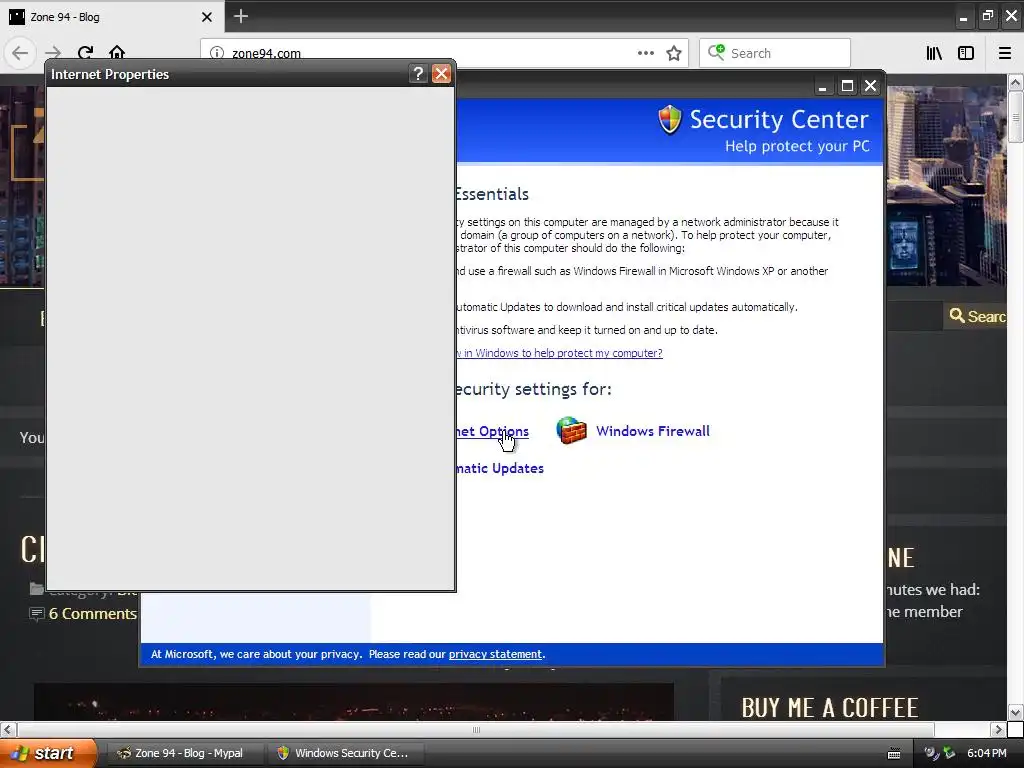Image resolution: width=1024 pixels, height=768 pixels.
Task: Open the privacy statement link
Action: pyautogui.click(x=495, y=654)
